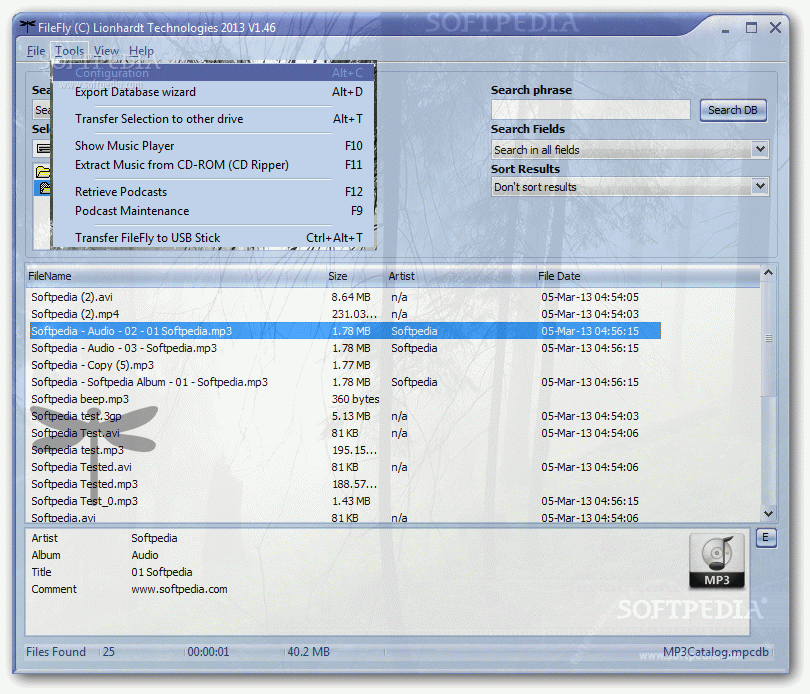810x694 pixels.
Task: Maximize the FileFly window
Action: pyautogui.click(x=751, y=28)
